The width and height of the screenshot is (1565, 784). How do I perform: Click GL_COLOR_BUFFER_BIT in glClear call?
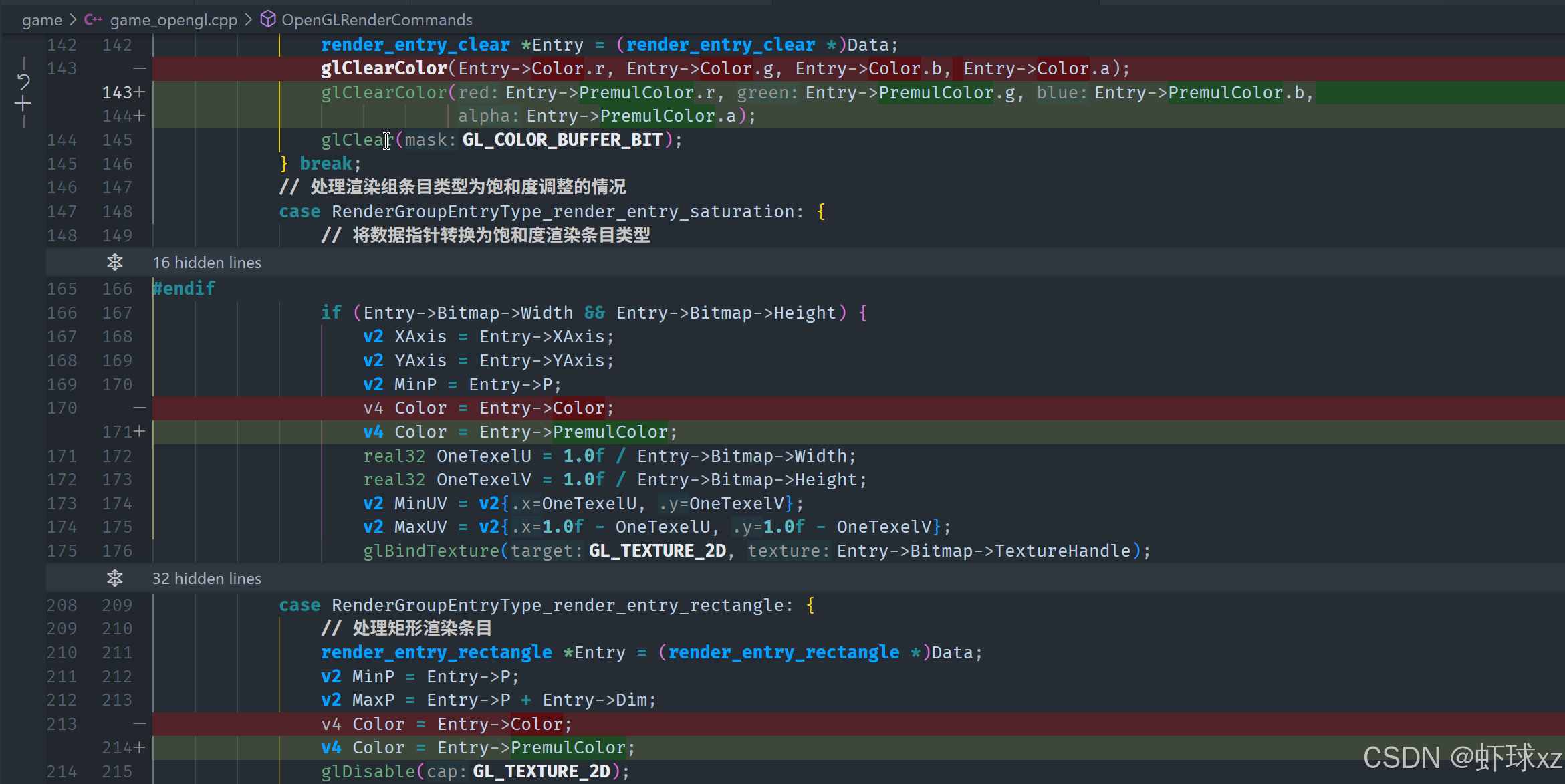coord(562,140)
